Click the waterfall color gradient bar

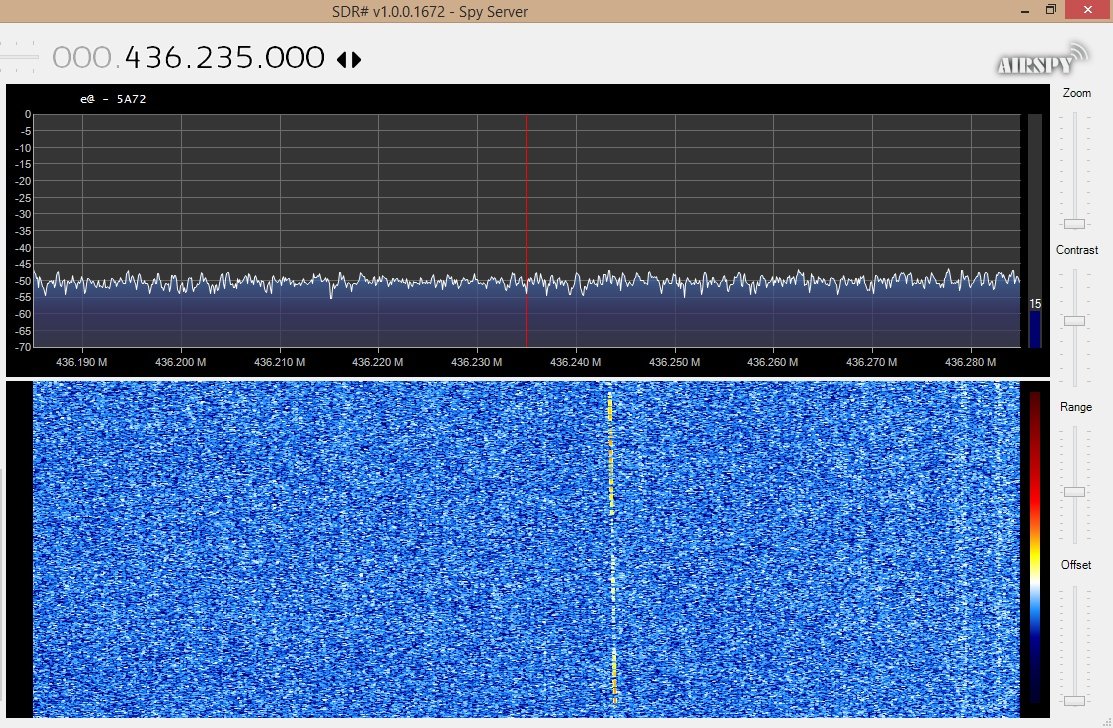pyautogui.click(x=1035, y=546)
